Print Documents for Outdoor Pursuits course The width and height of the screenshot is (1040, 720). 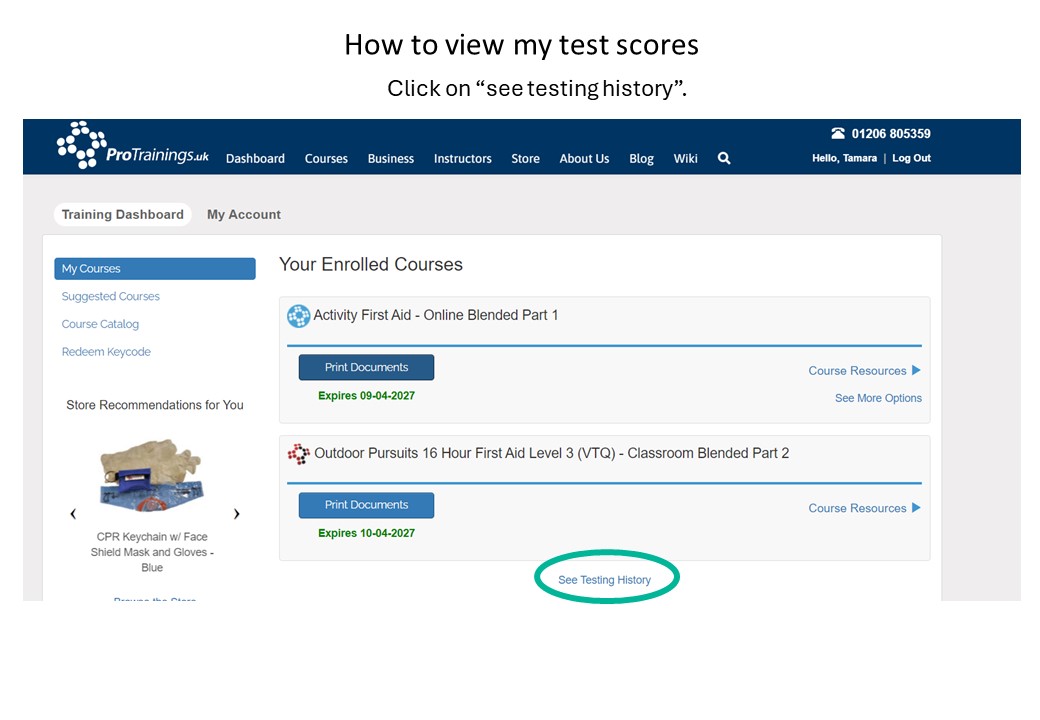point(366,505)
